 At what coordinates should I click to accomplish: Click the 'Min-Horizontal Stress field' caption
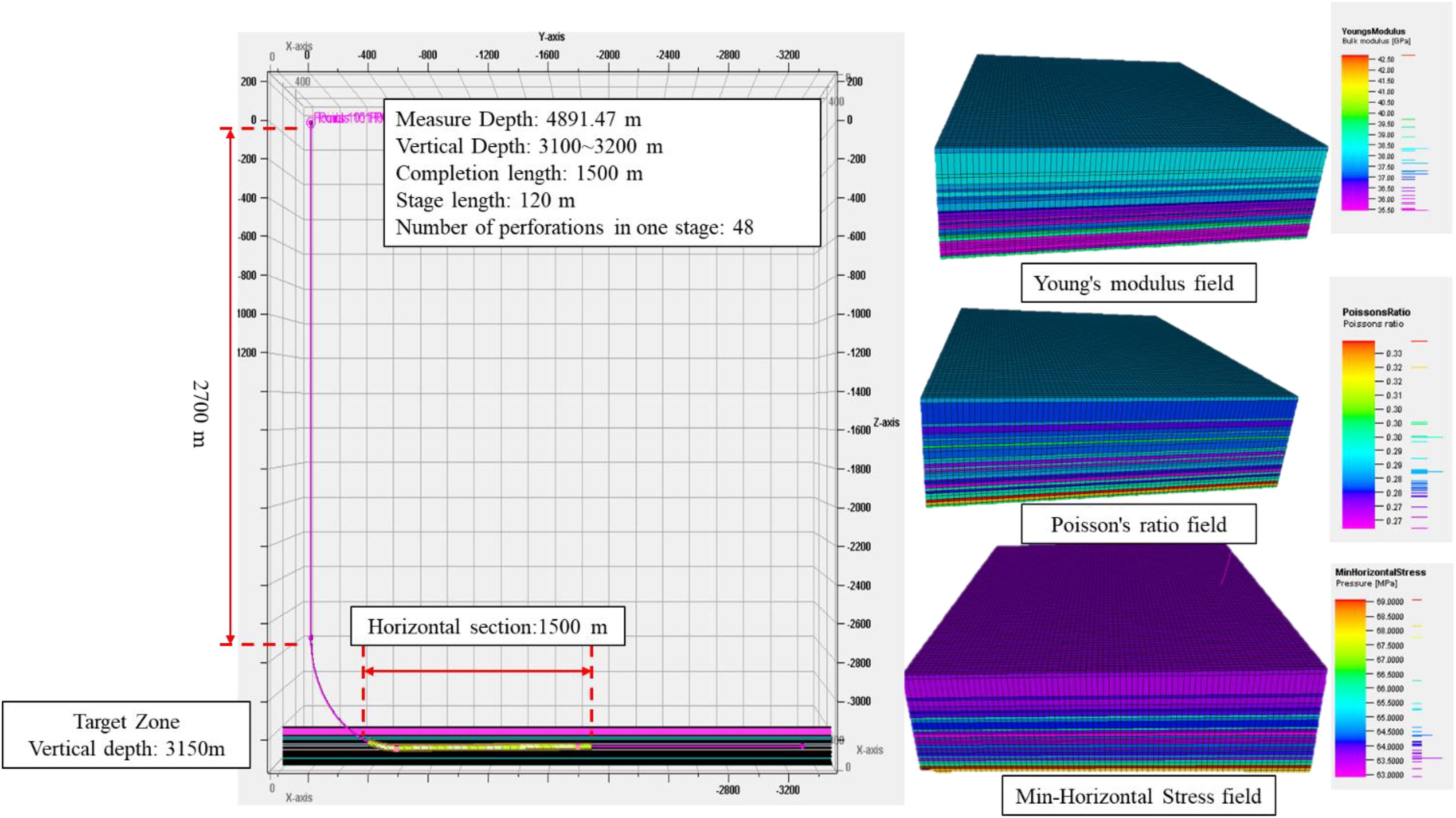click(x=1138, y=795)
